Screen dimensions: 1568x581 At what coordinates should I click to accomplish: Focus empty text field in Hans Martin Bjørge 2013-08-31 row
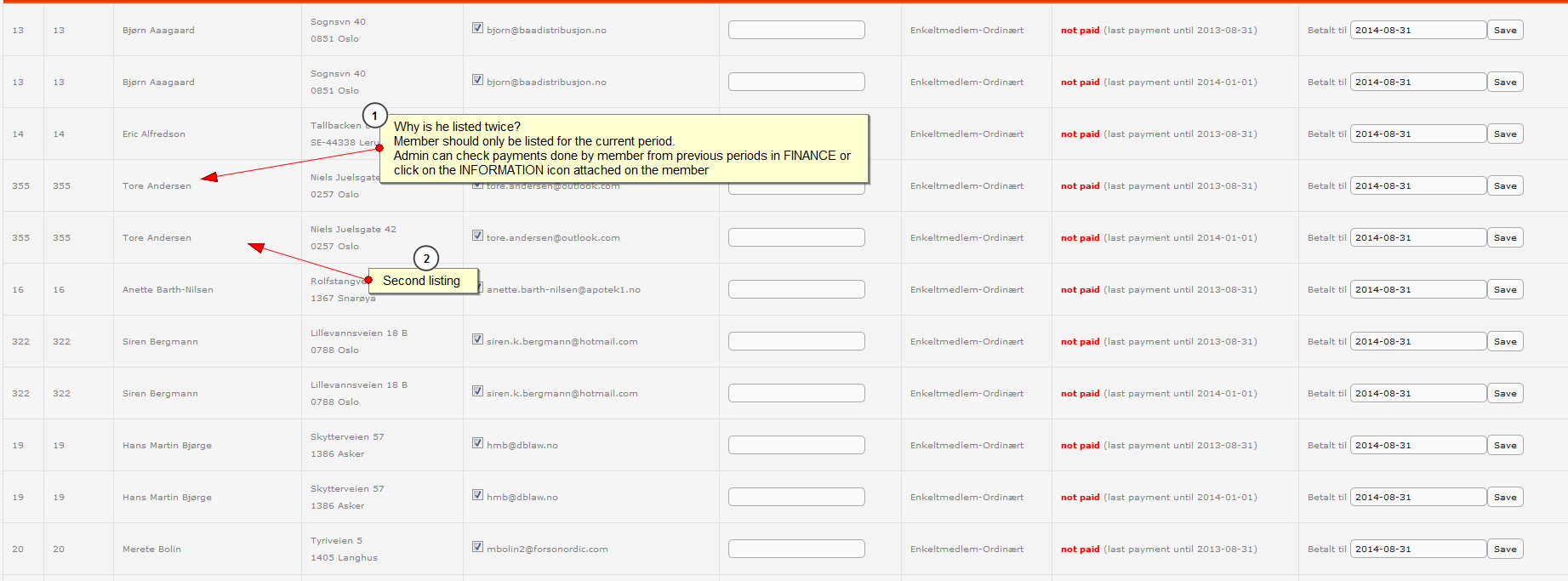pyautogui.click(x=796, y=445)
